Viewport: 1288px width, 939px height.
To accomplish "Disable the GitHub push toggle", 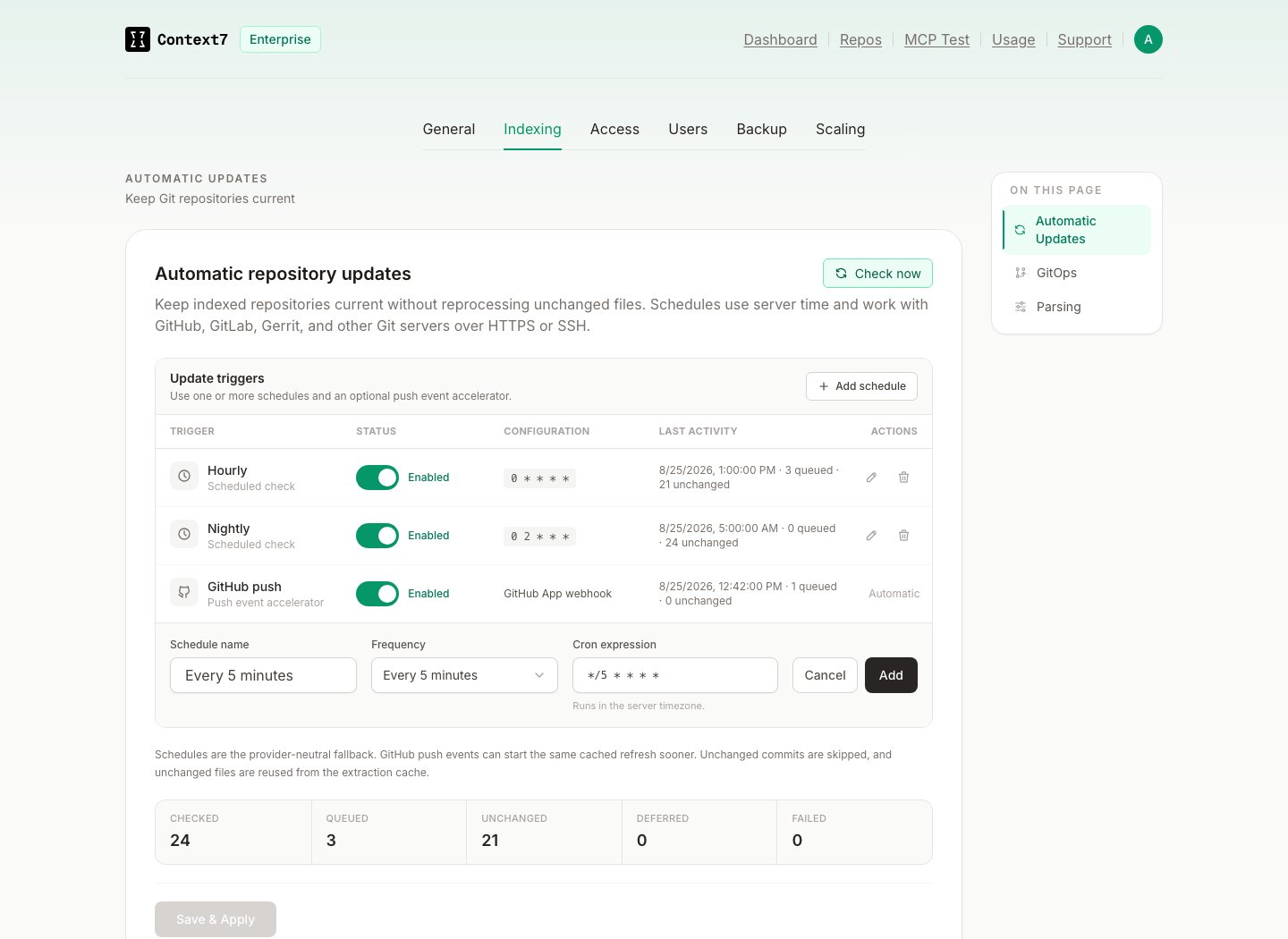I will point(377,594).
